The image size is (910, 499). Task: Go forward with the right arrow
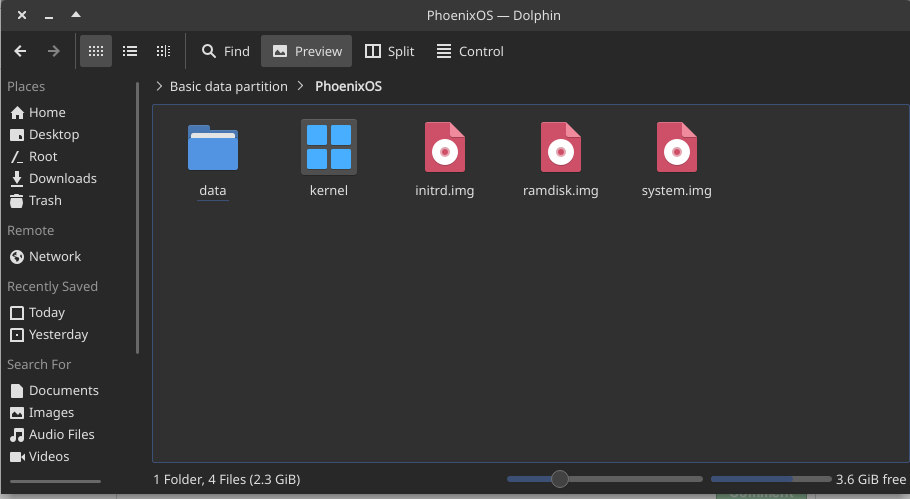[53, 51]
